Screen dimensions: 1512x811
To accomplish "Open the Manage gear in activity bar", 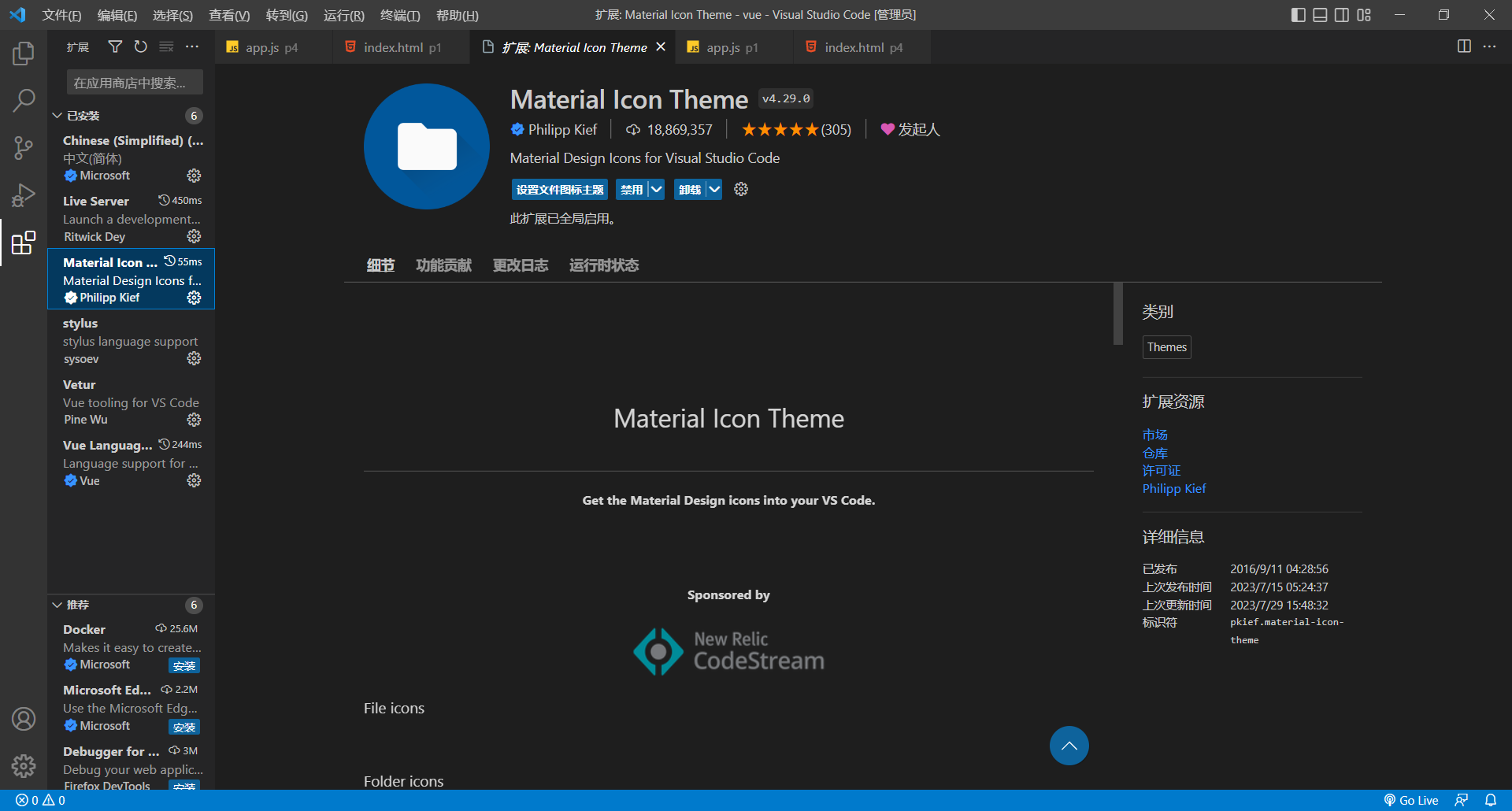I will tap(24, 765).
